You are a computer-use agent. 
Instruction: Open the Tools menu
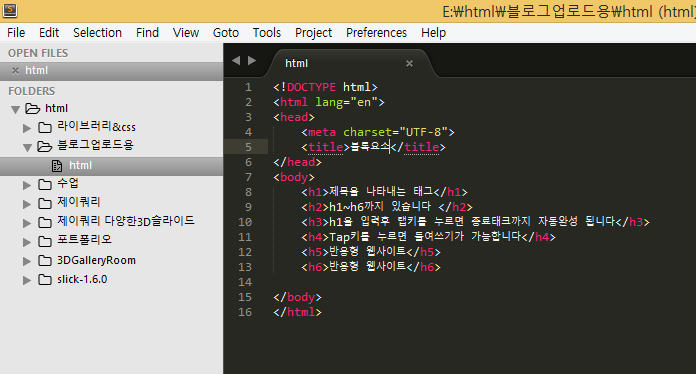click(x=267, y=33)
